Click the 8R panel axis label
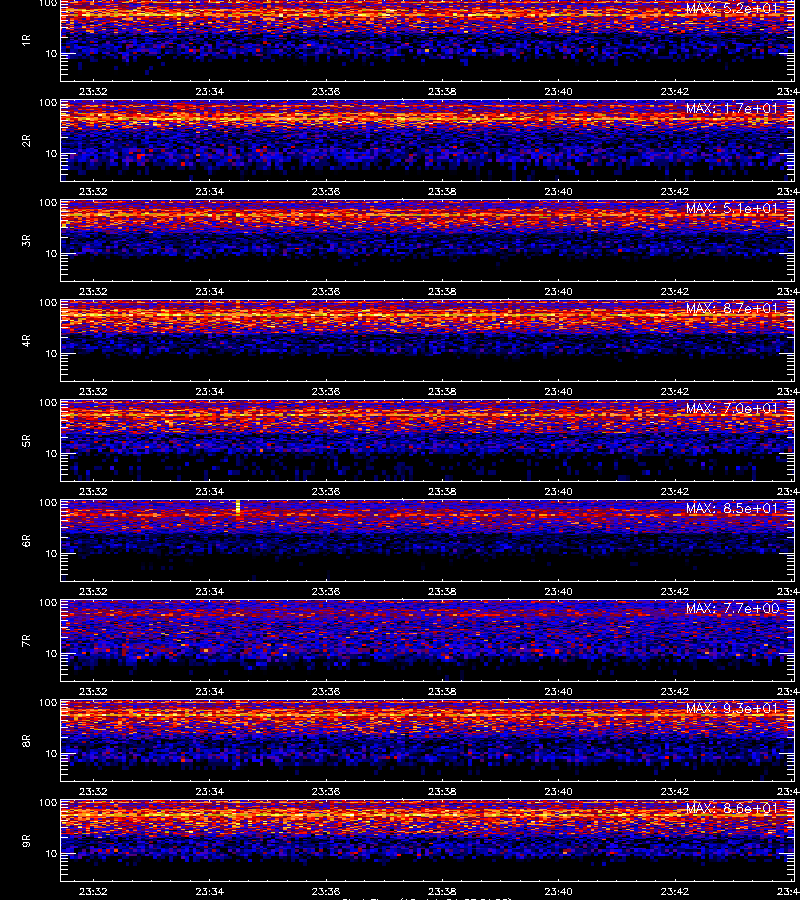The height and width of the screenshot is (900, 800). 26,740
